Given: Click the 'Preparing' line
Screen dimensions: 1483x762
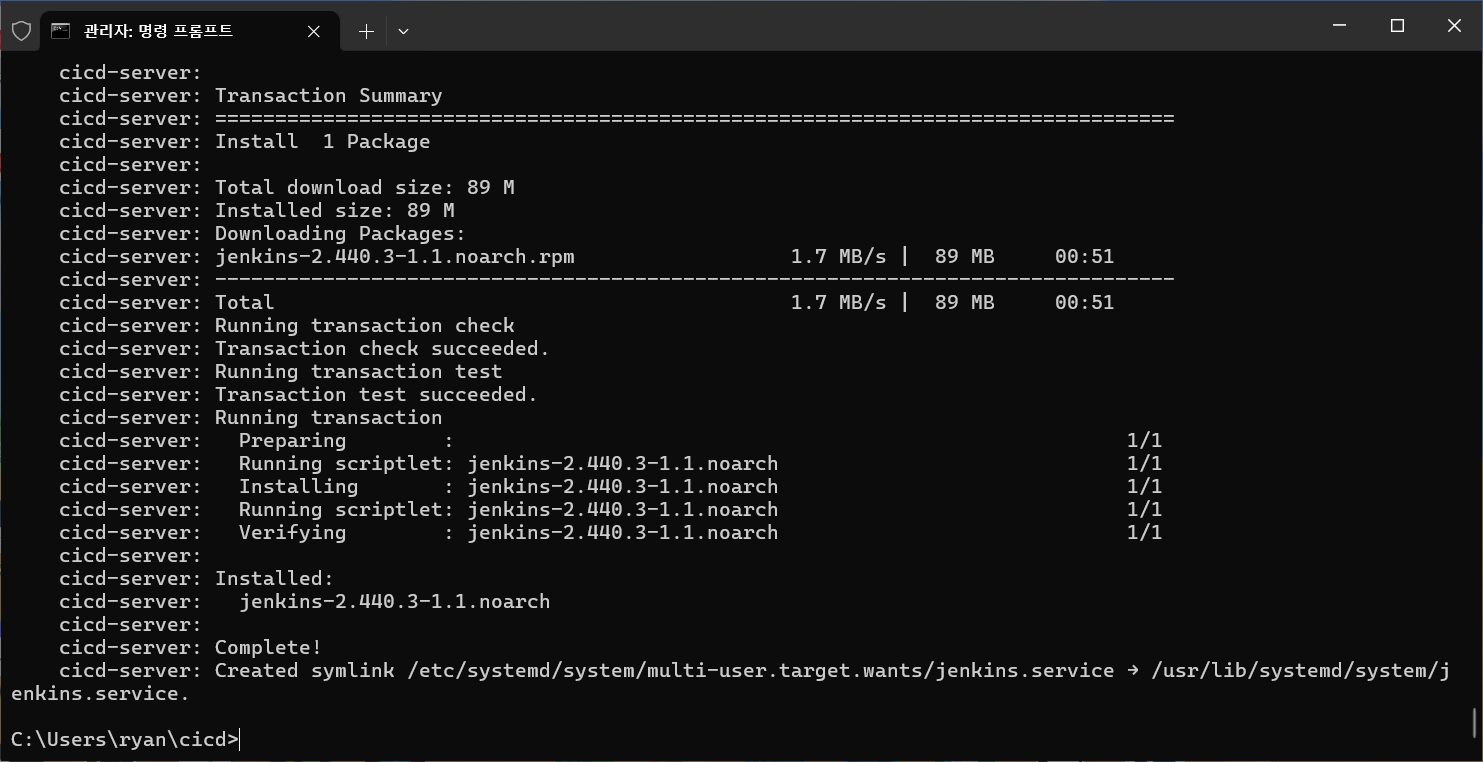Looking at the screenshot, I should [x=699, y=441].
